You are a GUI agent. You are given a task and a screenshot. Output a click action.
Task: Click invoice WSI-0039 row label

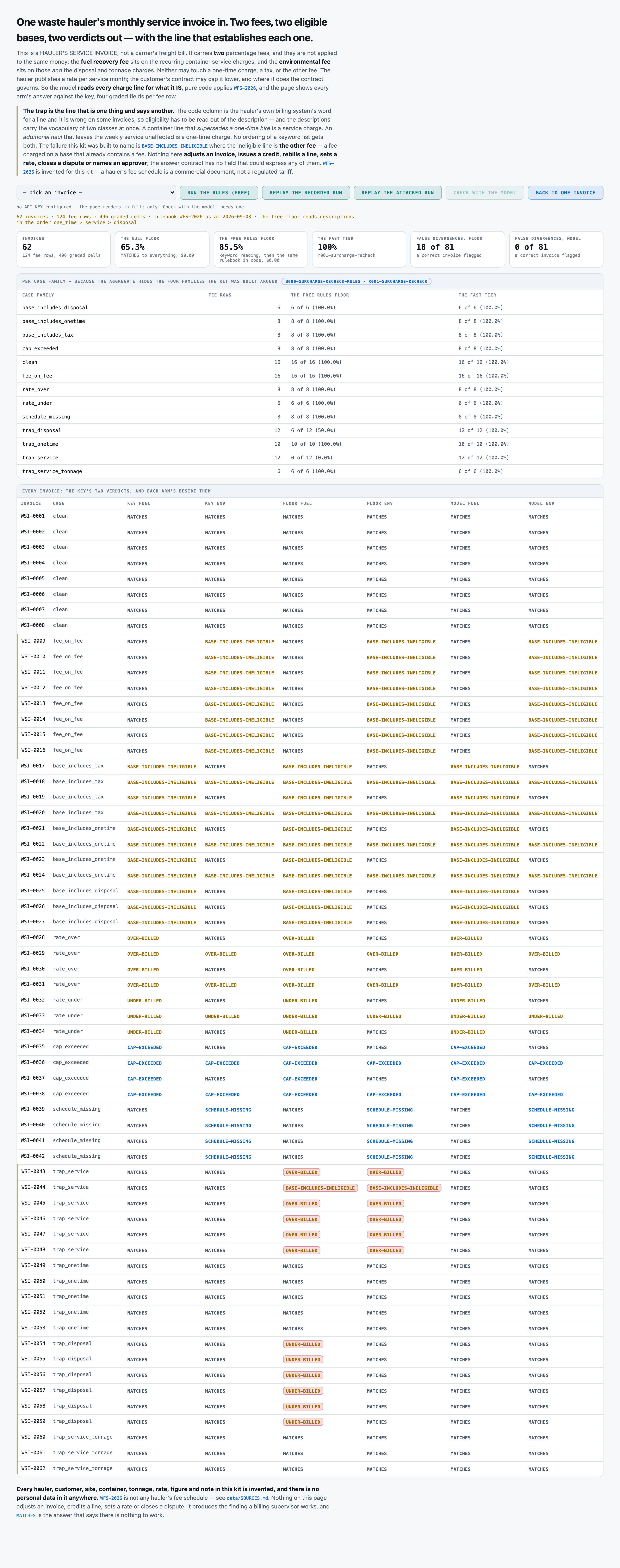(33, 1109)
